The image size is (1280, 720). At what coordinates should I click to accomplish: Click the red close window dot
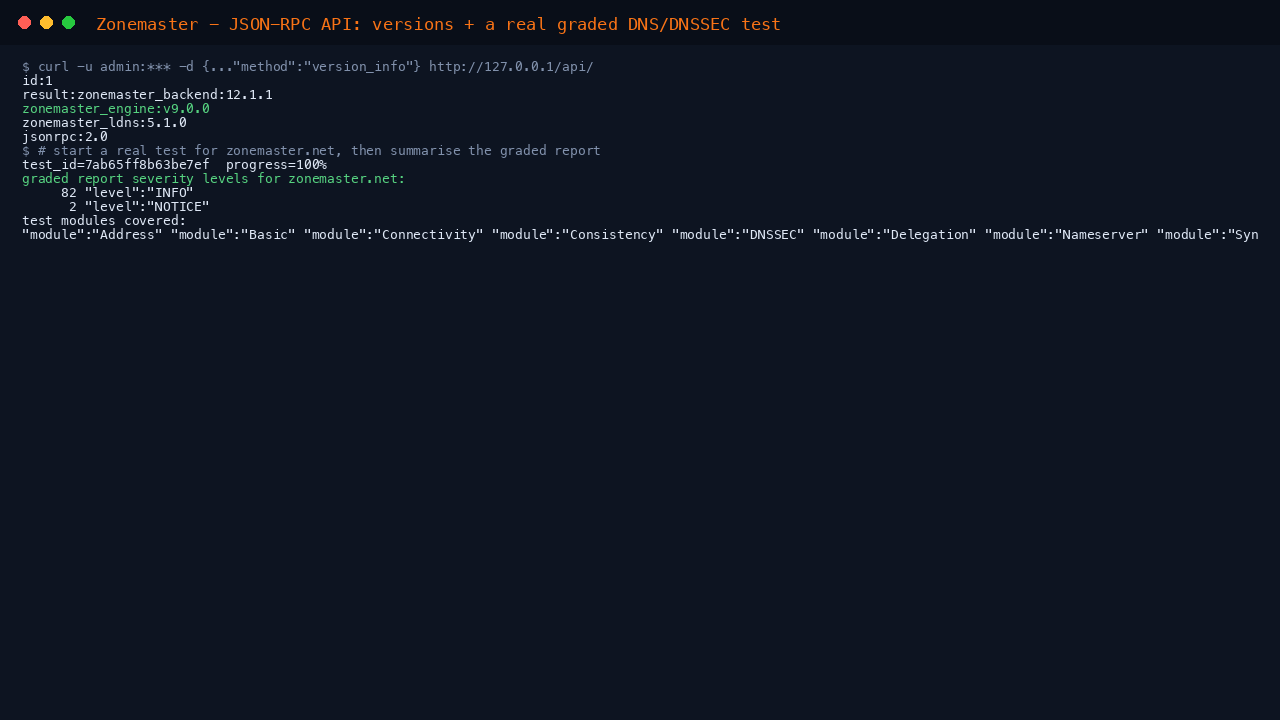24,23
